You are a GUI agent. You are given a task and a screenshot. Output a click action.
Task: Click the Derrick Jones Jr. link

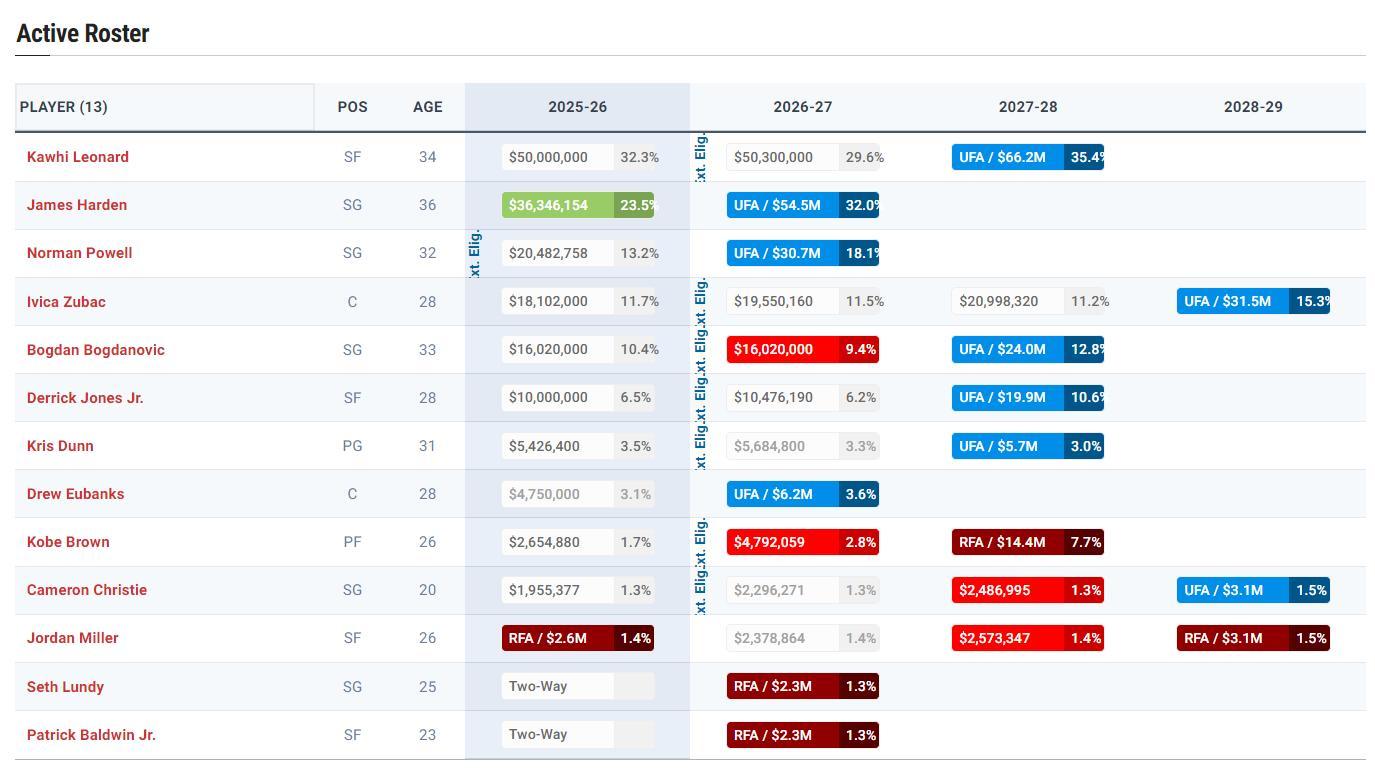(85, 398)
